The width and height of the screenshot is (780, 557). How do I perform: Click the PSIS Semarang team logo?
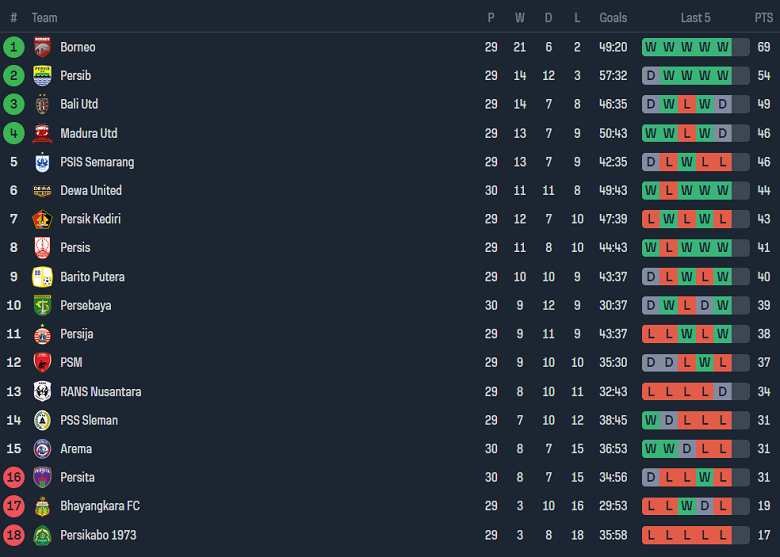click(42, 162)
